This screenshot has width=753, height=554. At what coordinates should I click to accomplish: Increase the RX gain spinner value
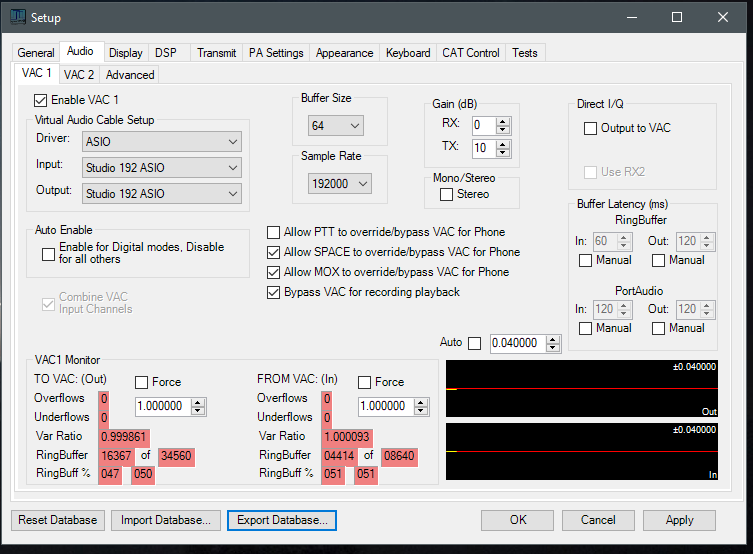pos(503,121)
